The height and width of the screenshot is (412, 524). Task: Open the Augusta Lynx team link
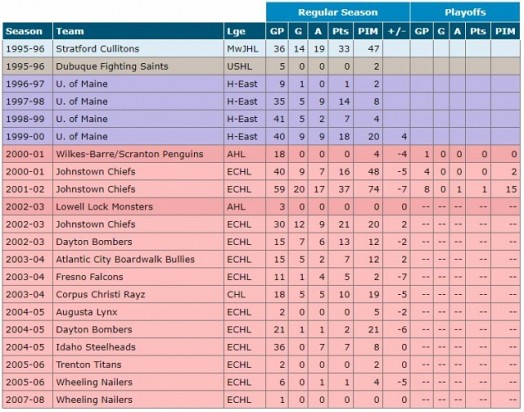87,312
